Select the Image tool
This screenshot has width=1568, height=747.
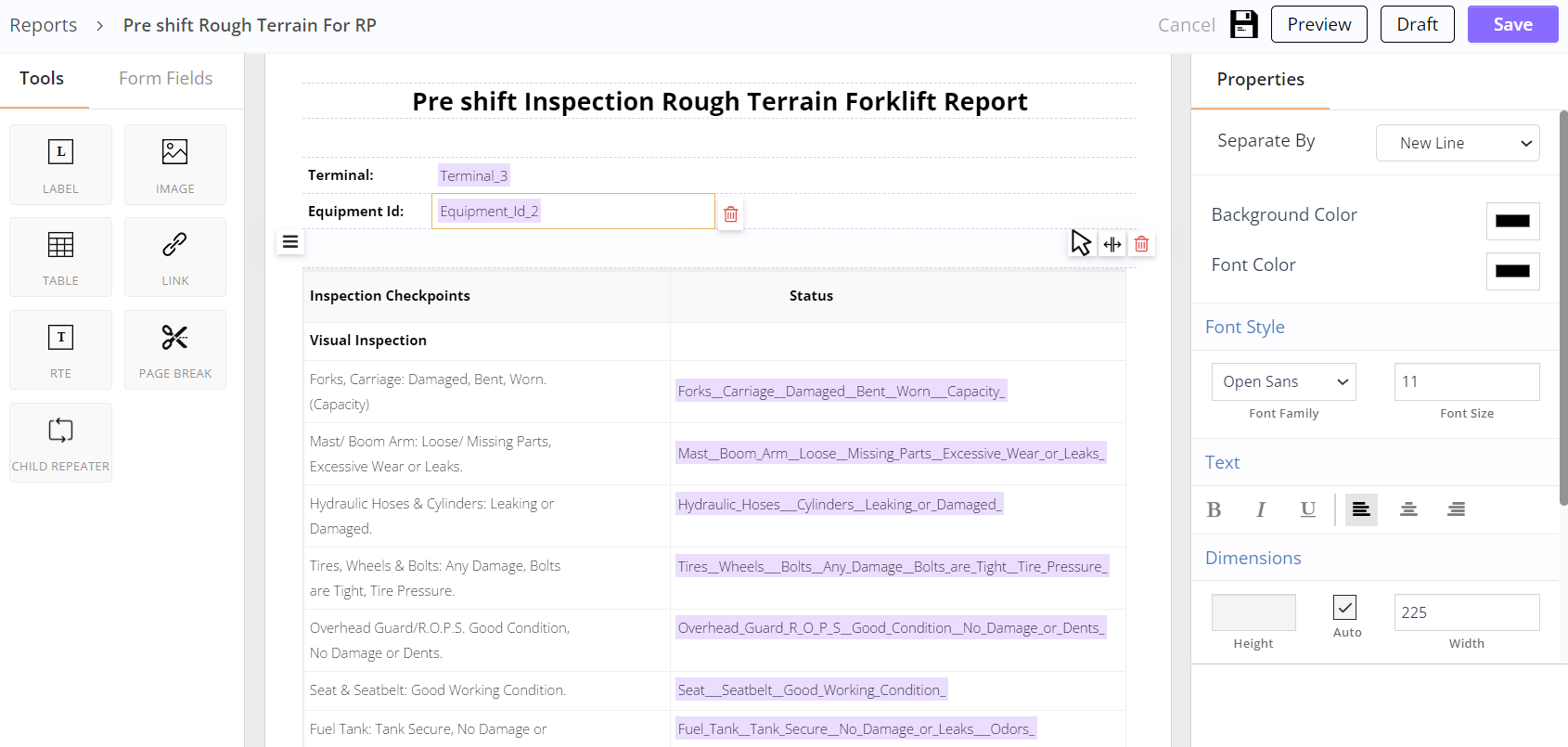(x=174, y=164)
